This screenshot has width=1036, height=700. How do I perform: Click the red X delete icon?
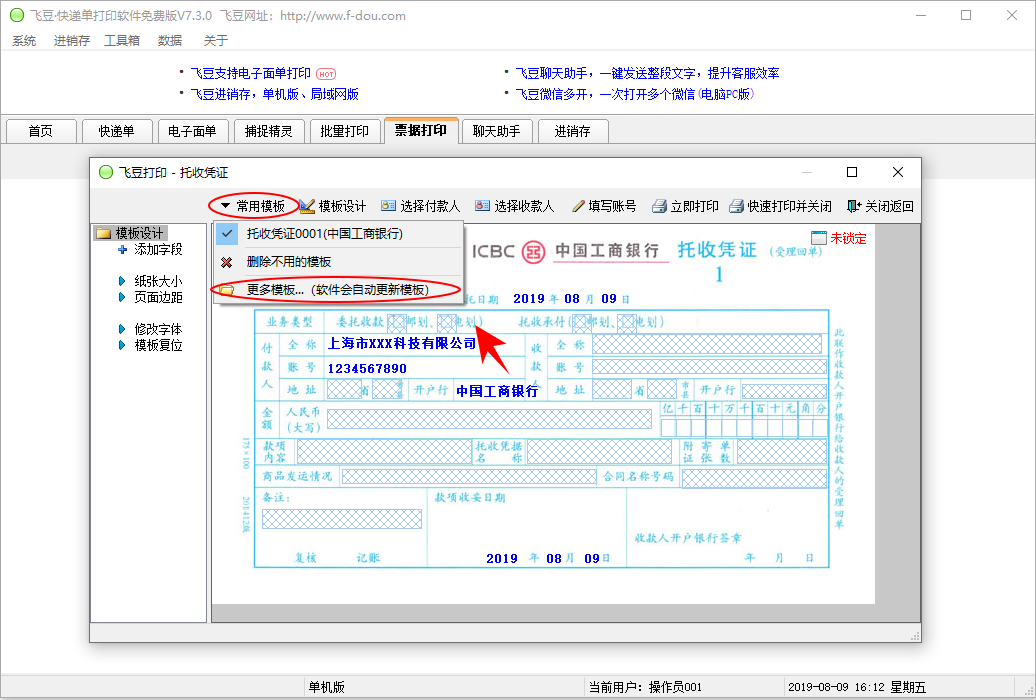click(227, 262)
